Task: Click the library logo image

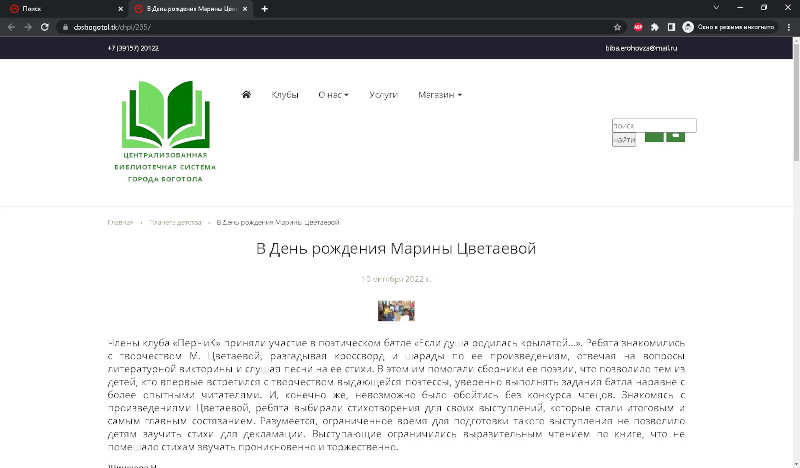Action: coord(165,132)
